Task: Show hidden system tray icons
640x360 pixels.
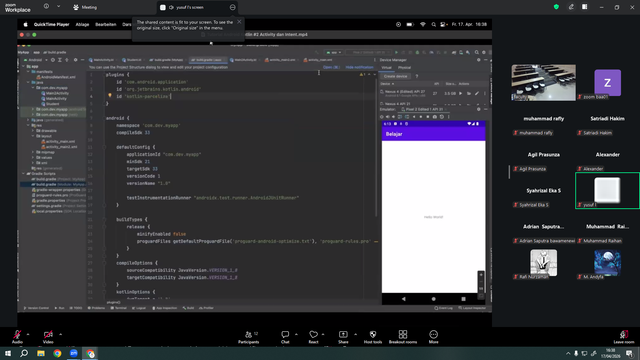Action: 568,353
